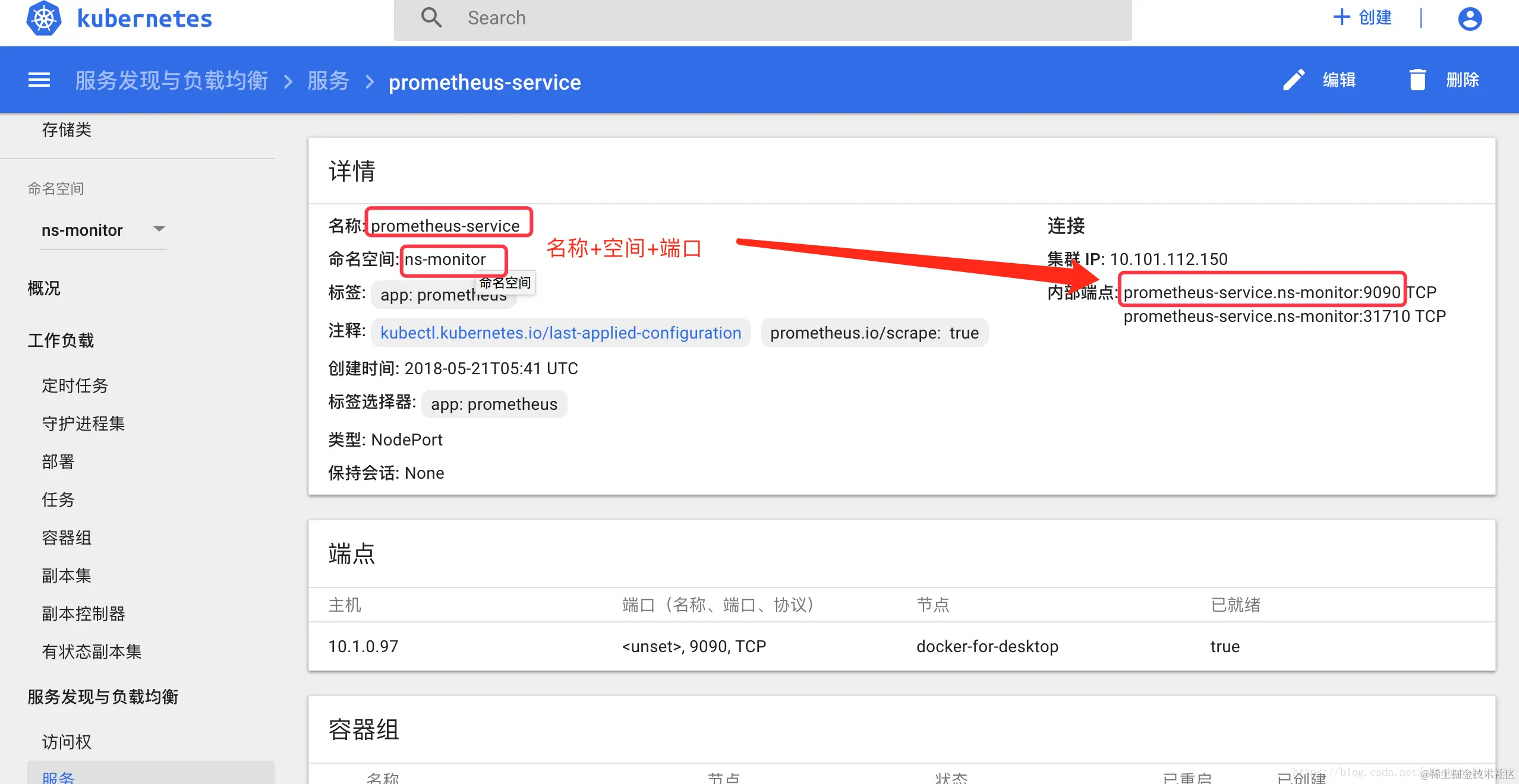1519x784 pixels.
Task: Expand the ns-monitor namespace dropdown arrow
Action: coord(159,229)
